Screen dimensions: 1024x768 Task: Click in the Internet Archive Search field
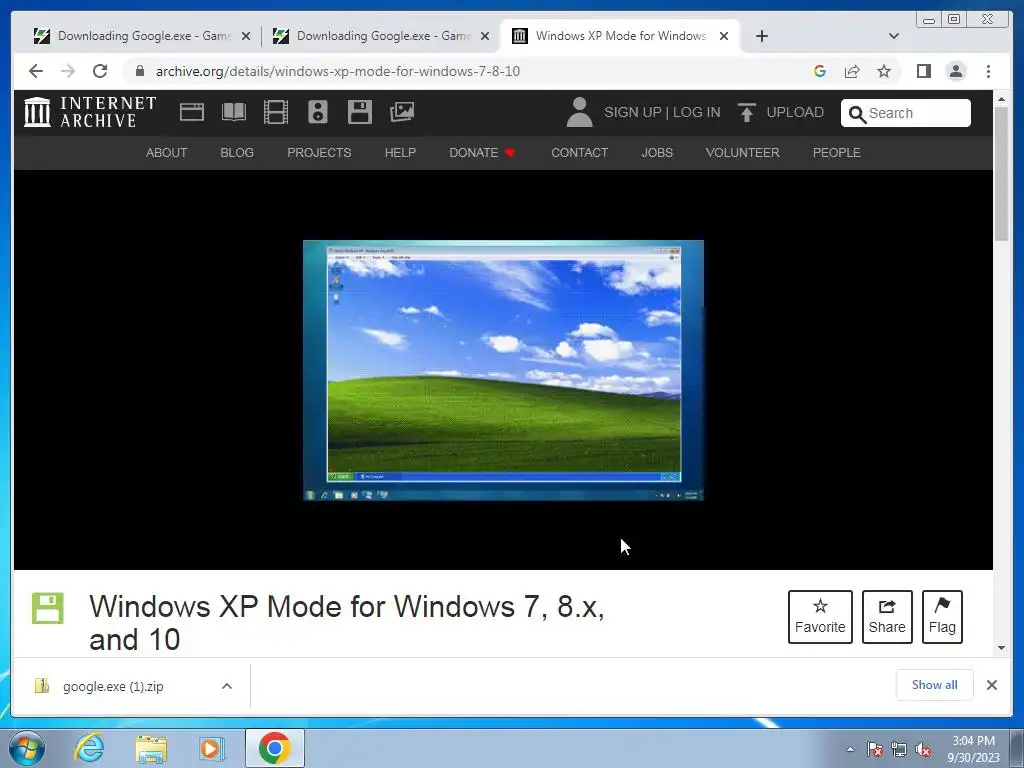pos(906,113)
